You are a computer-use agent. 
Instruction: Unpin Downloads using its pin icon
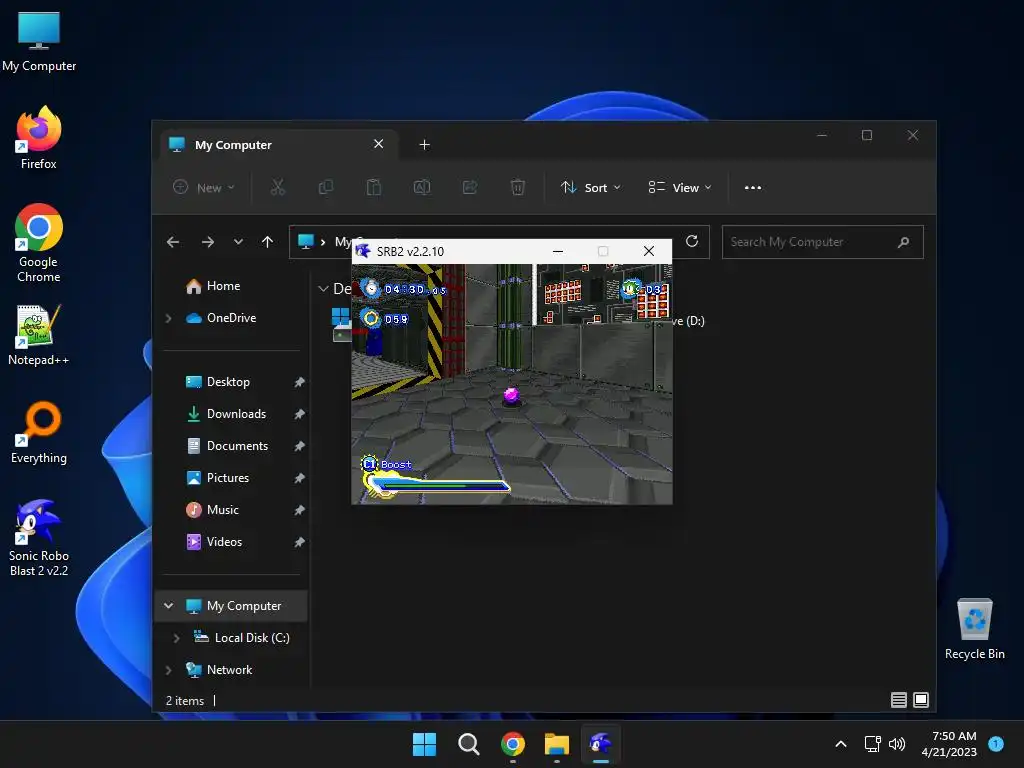point(299,414)
